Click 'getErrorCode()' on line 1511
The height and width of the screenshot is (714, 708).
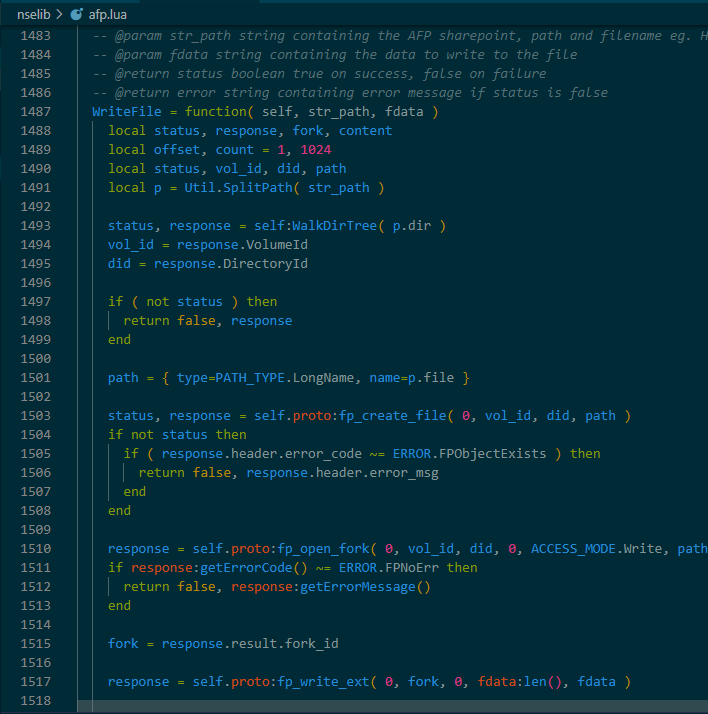[254, 567]
